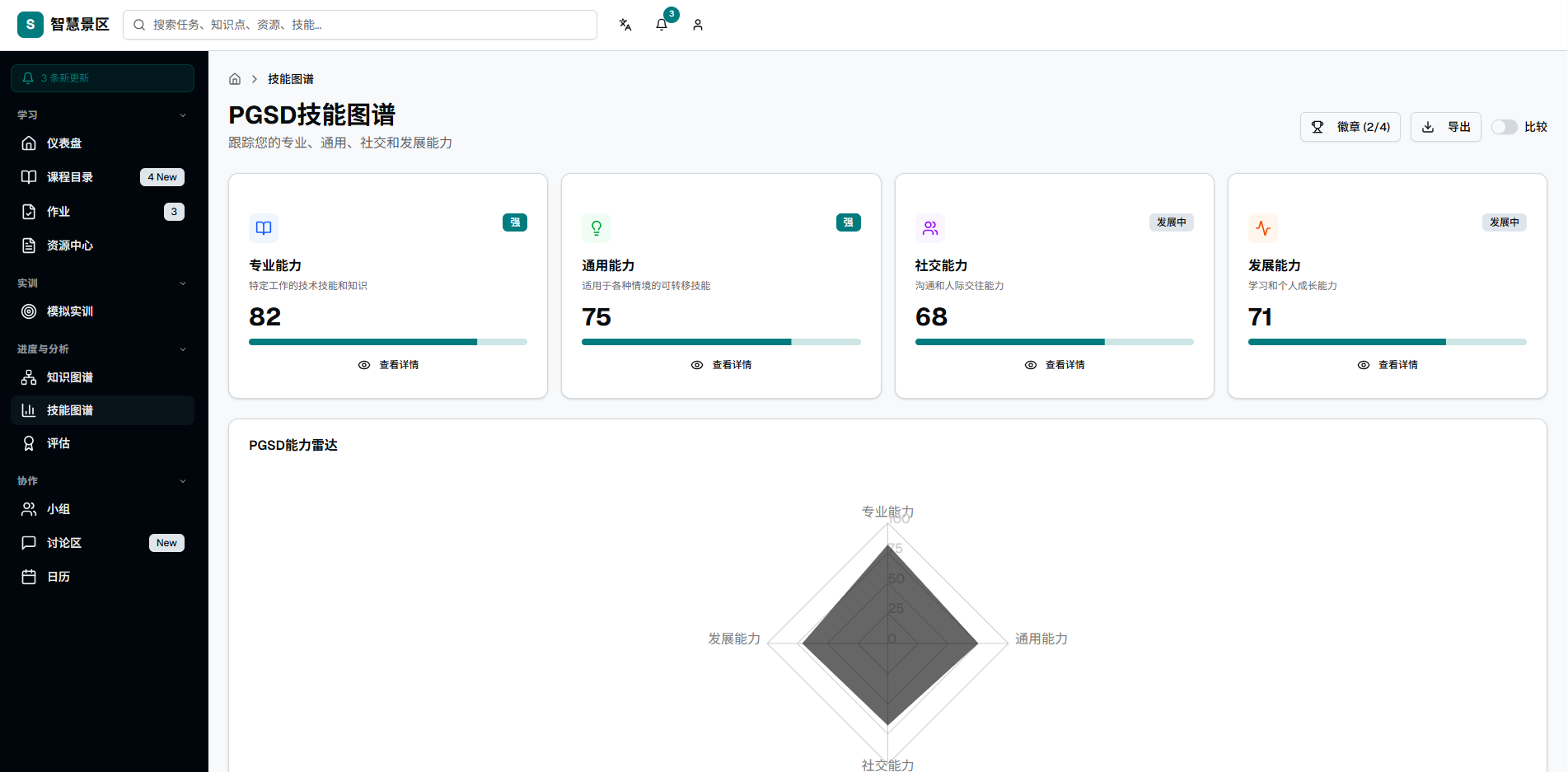Open the user profile icon

point(698,25)
